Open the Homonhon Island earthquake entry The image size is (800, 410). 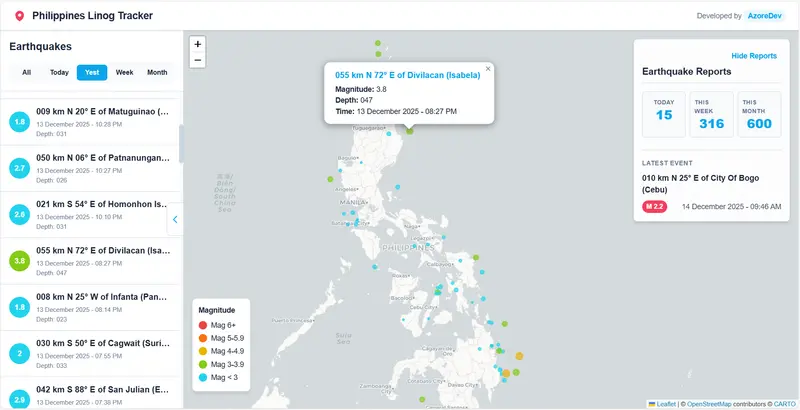point(90,215)
